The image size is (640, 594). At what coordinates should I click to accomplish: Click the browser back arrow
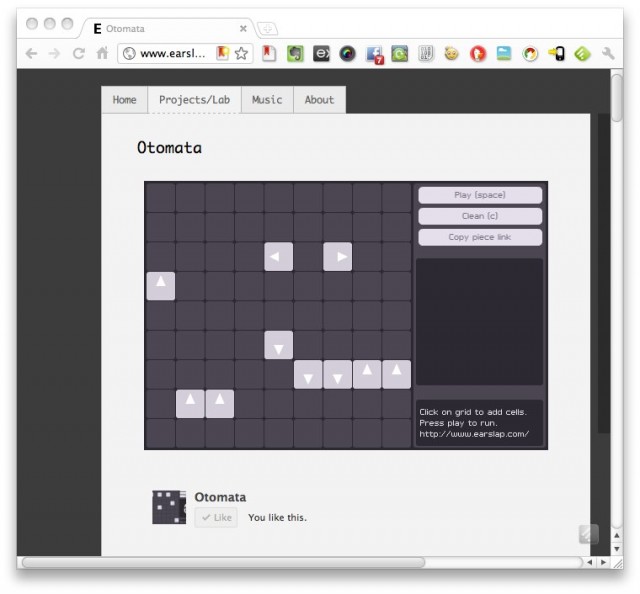(31, 54)
